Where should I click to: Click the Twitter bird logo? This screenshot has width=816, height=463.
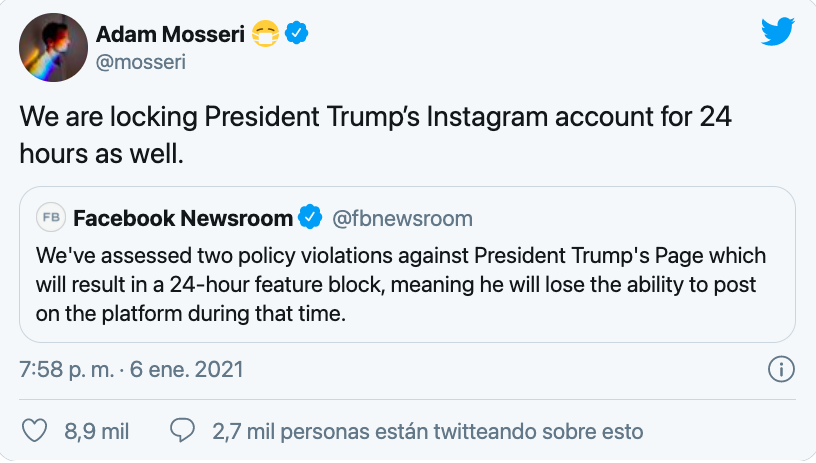[777, 33]
